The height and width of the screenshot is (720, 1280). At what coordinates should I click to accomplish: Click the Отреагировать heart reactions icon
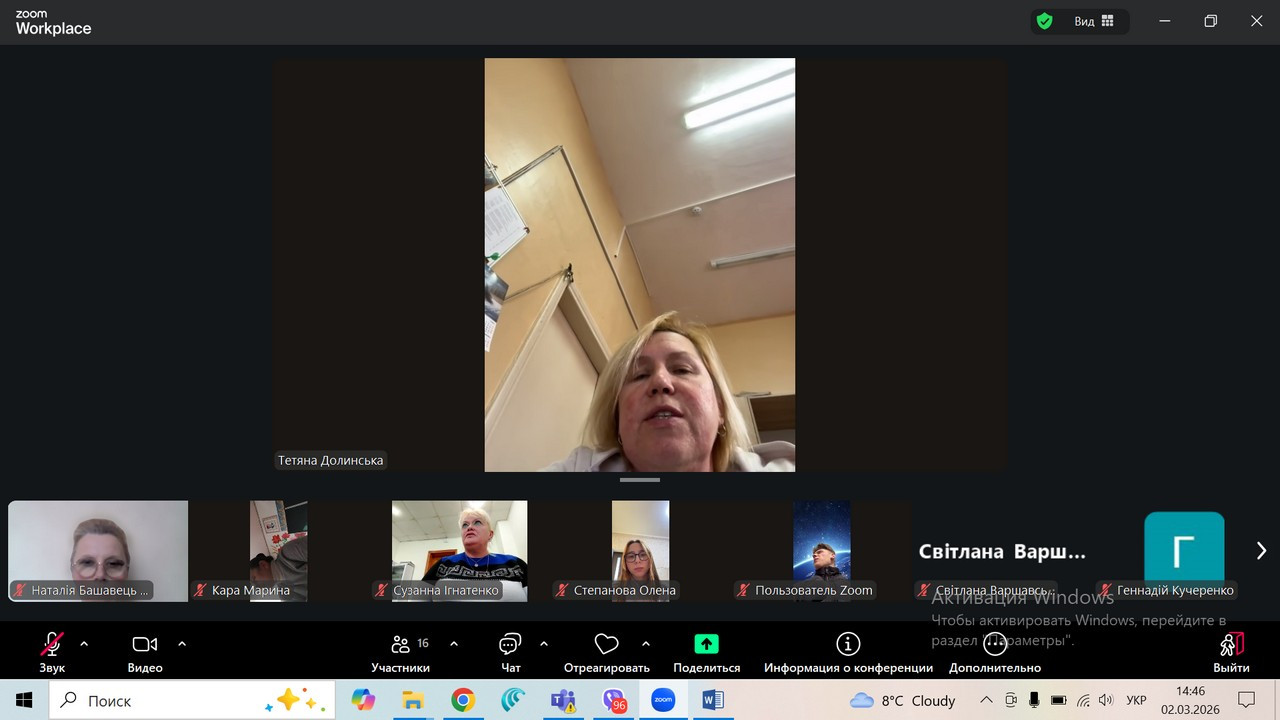606,645
